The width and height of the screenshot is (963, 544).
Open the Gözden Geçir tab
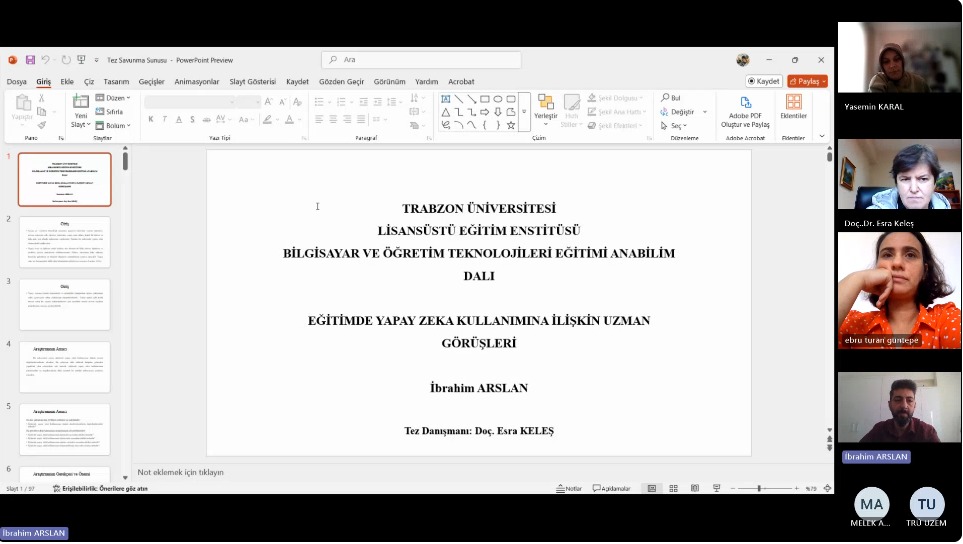tap(341, 82)
